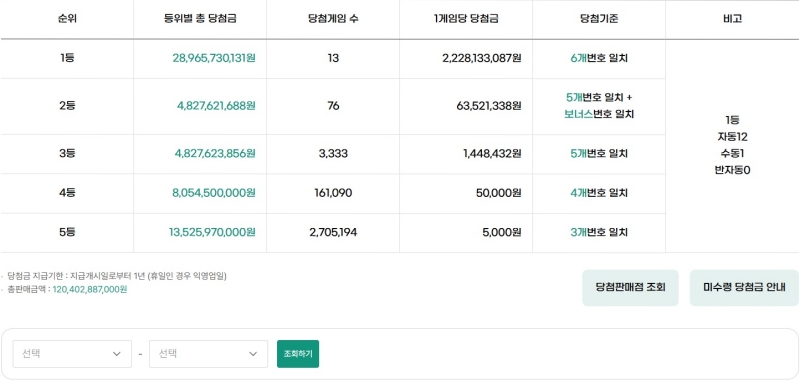Click 자동12 in the 비고 cell

pos(732,137)
